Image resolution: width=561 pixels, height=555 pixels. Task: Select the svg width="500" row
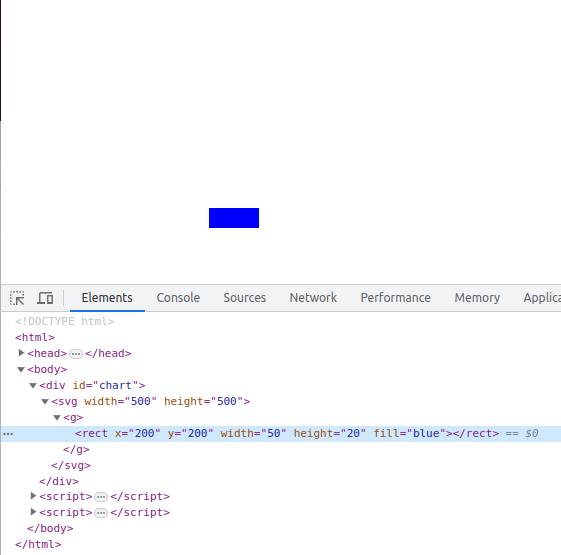click(x=151, y=401)
